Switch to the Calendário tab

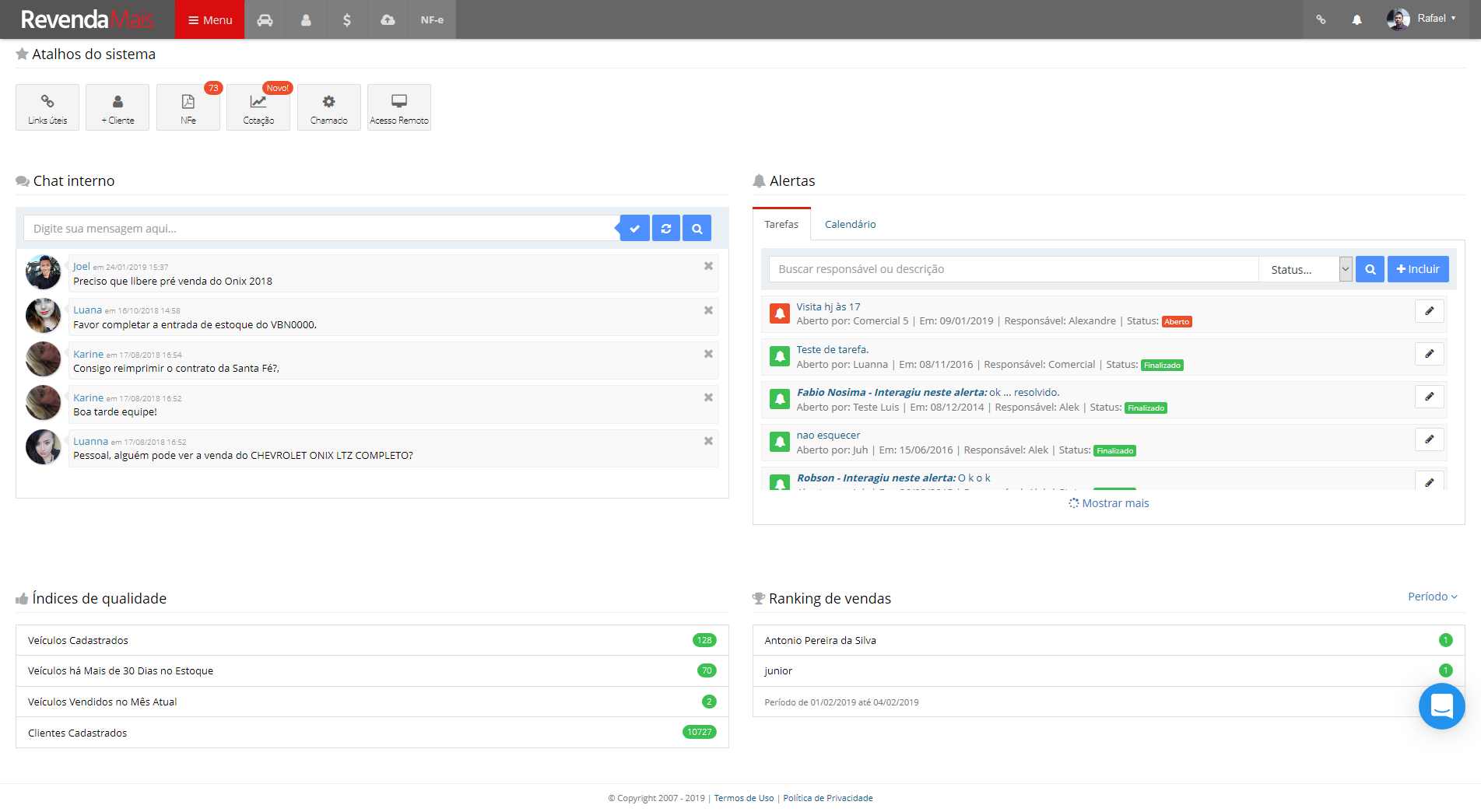pos(850,224)
